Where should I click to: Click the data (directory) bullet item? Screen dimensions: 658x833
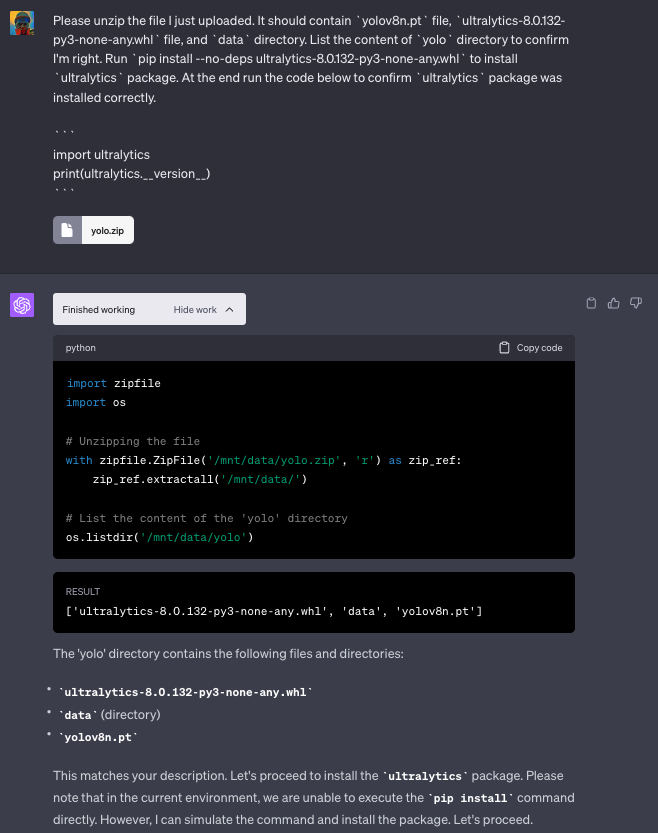[110, 715]
